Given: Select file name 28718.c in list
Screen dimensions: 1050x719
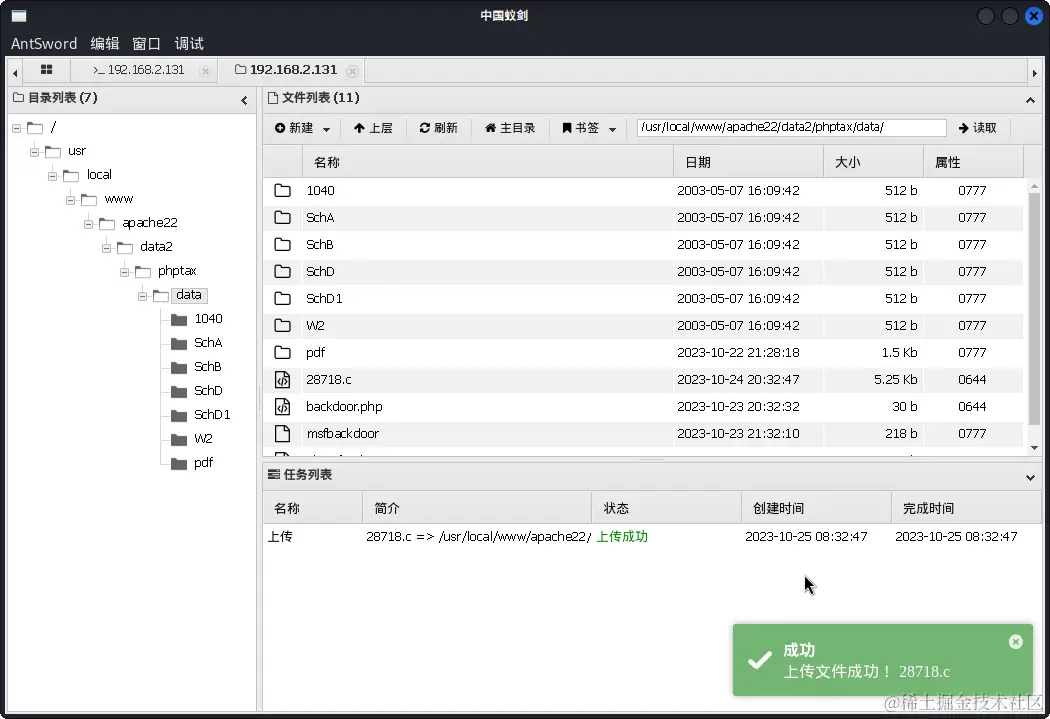Looking at the screenshot, I should point(329,380).
